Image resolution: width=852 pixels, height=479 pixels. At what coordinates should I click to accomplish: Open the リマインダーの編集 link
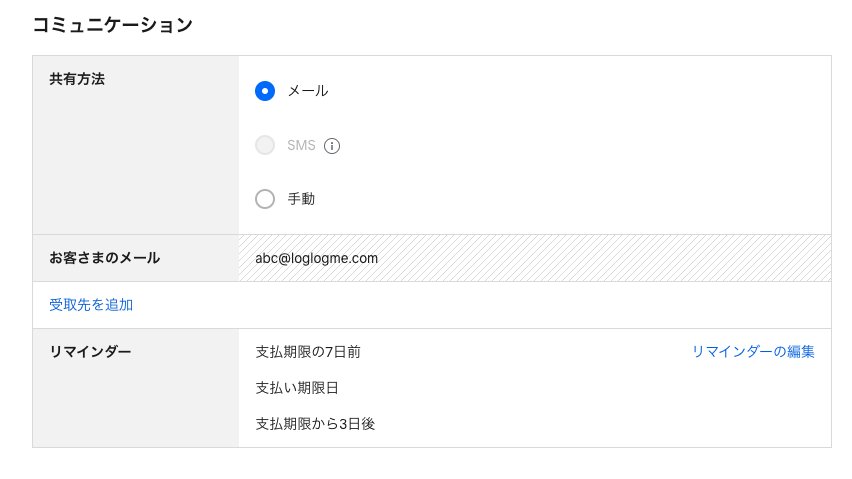[x=753, y=351]
